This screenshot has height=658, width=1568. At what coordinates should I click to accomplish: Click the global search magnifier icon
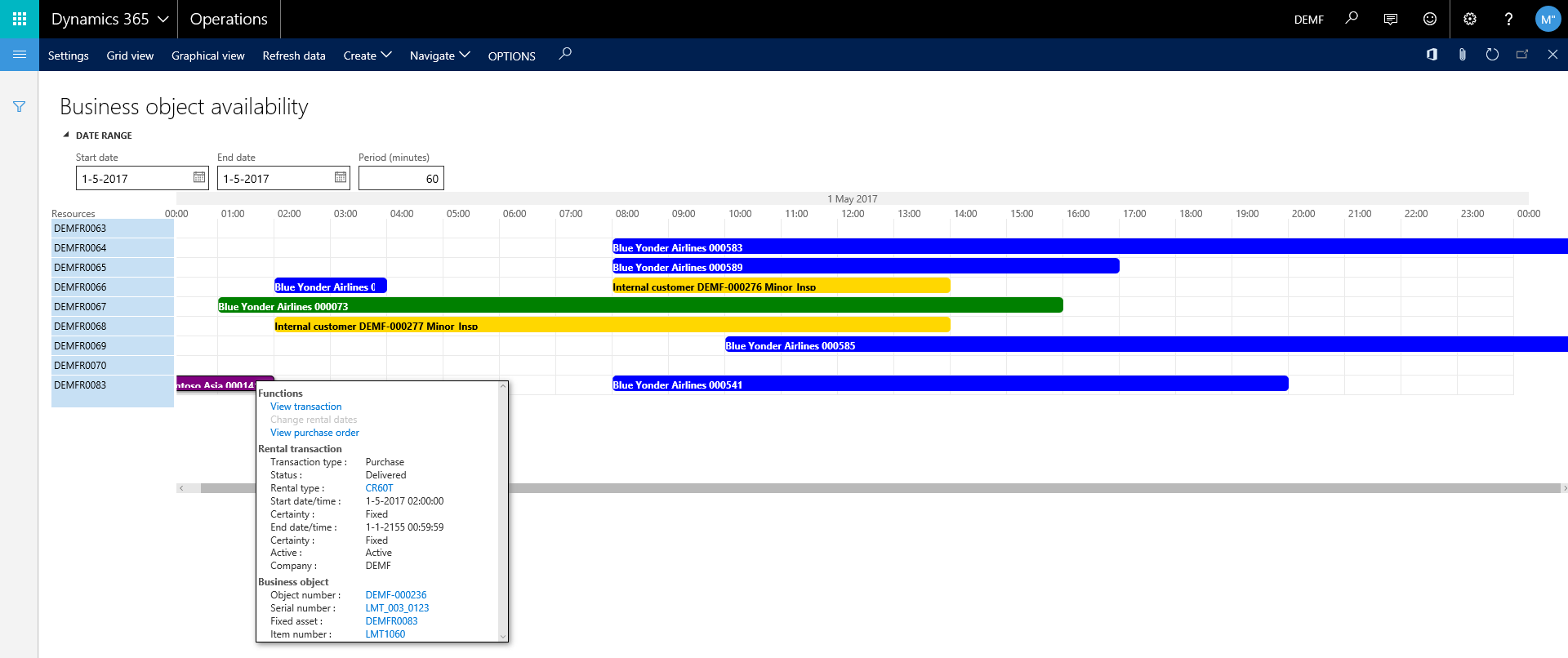click(x=1352, y=18)
